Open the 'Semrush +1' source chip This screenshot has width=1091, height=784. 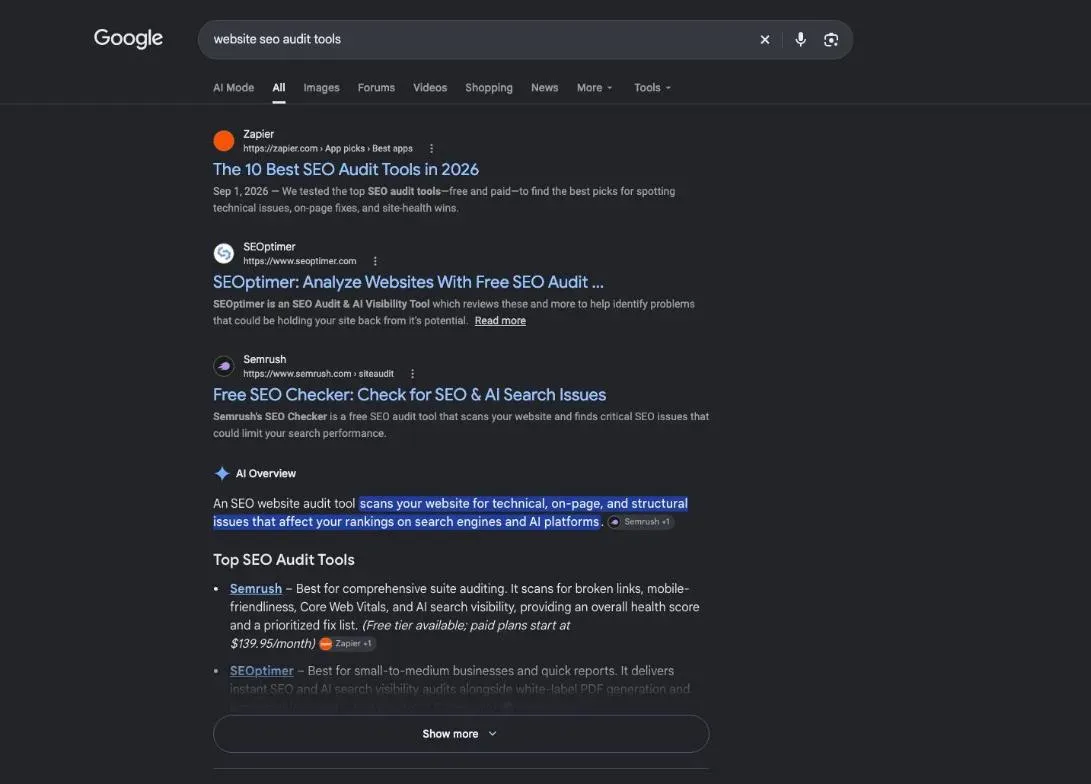640,522
